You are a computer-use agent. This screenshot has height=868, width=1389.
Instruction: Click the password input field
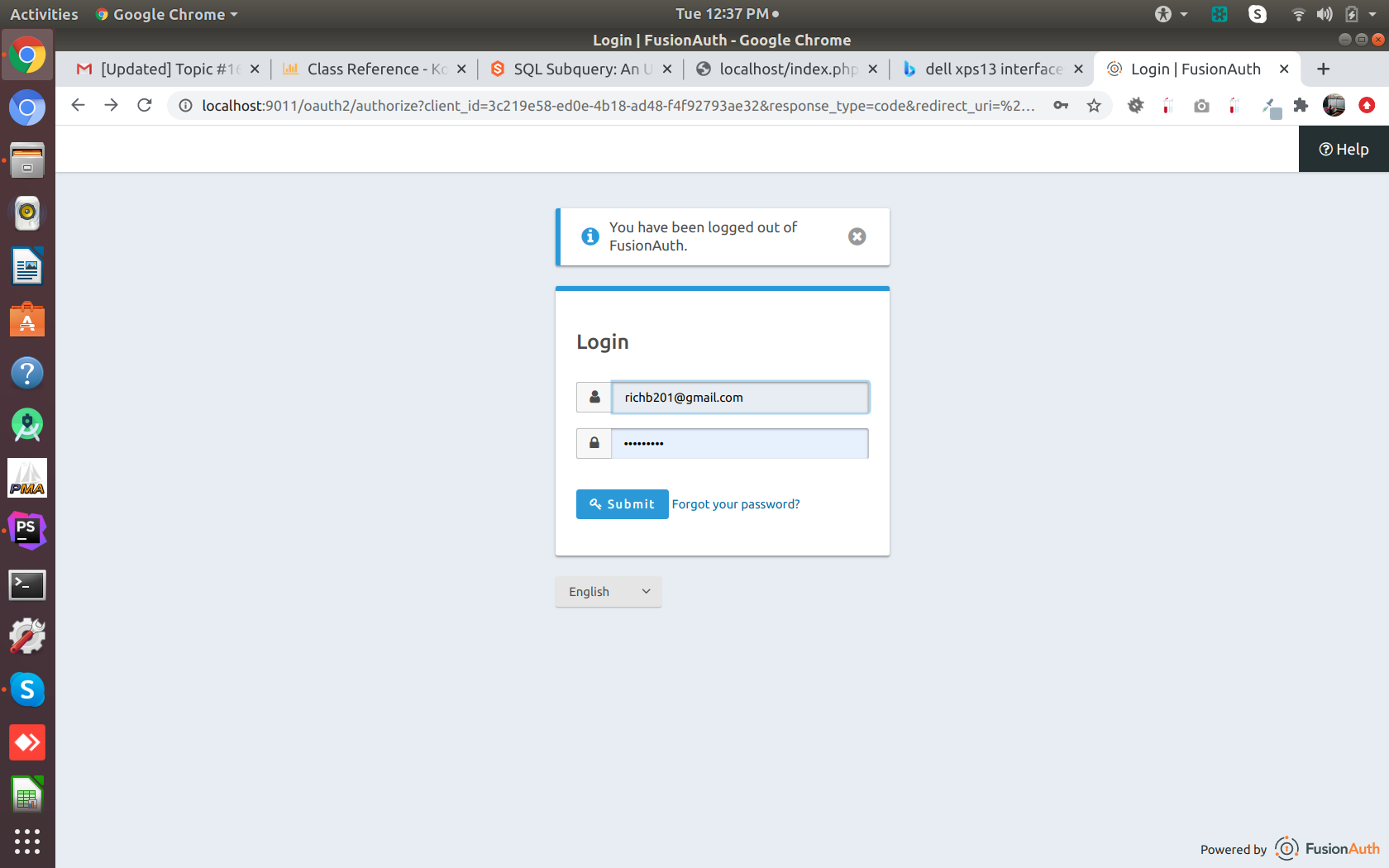click(740, 443)
